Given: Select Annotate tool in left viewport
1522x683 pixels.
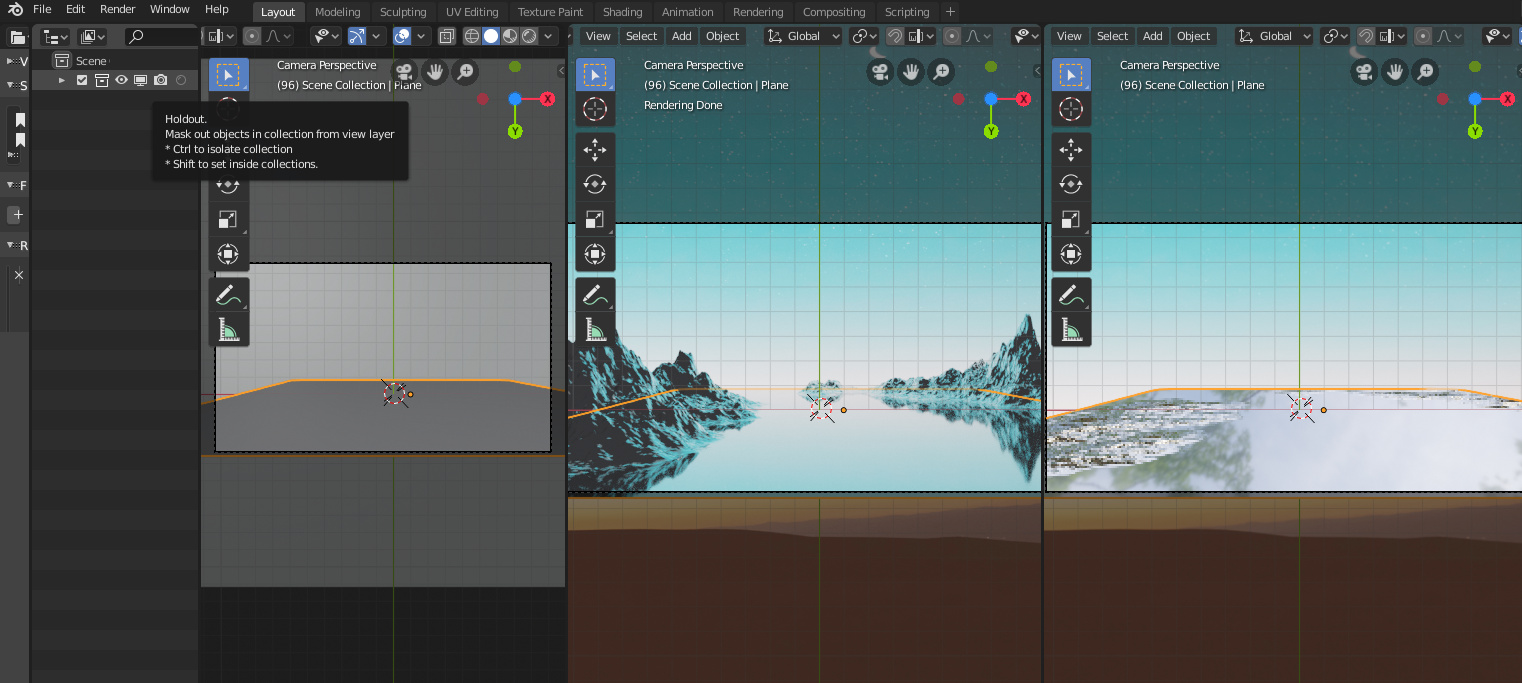Looking at the screenshot, I should pos(228,295).
